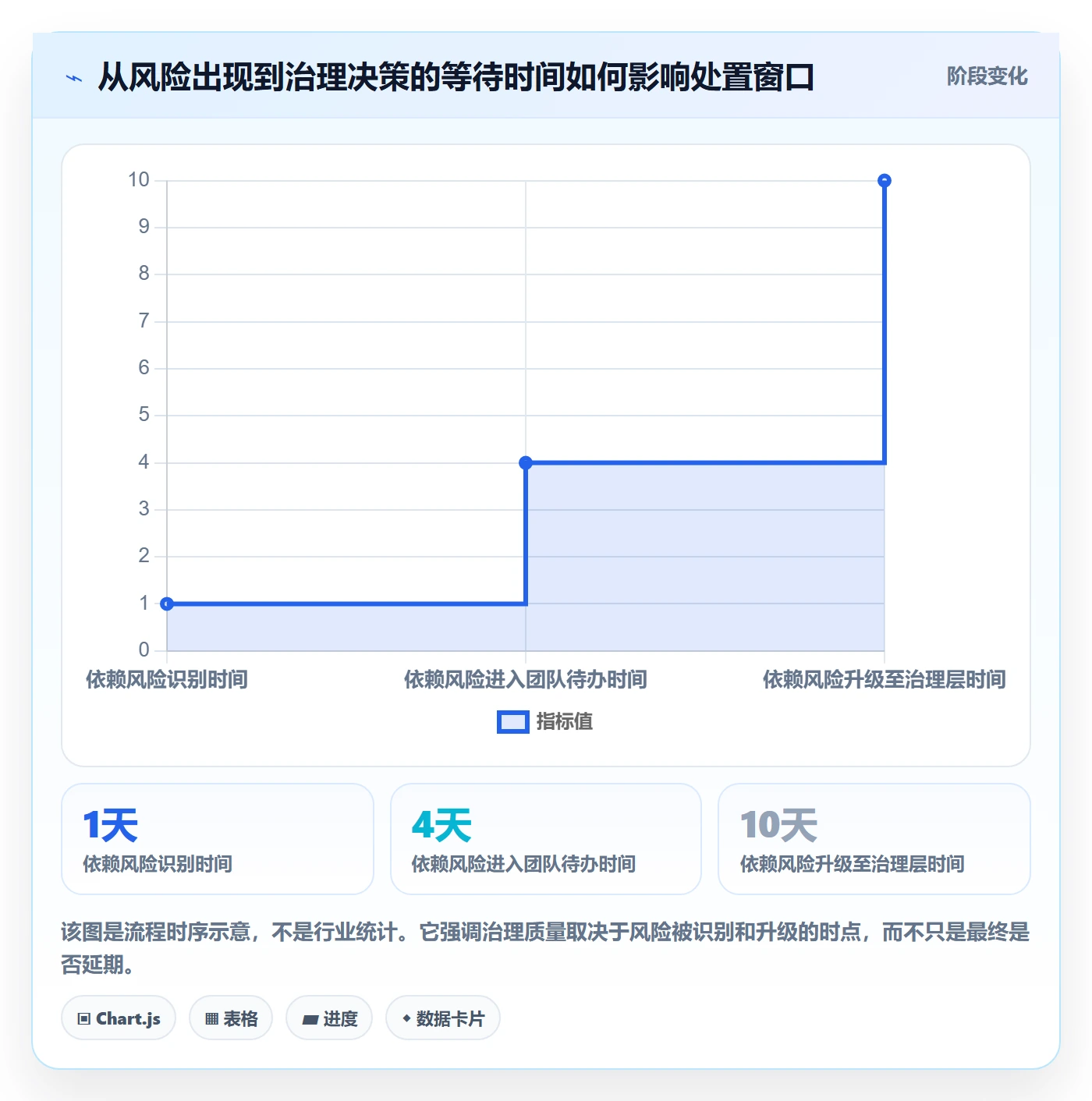1092x1101 pixels.
Task: Click the lightning icon beside the title
Action: click(x=74, y=78)
